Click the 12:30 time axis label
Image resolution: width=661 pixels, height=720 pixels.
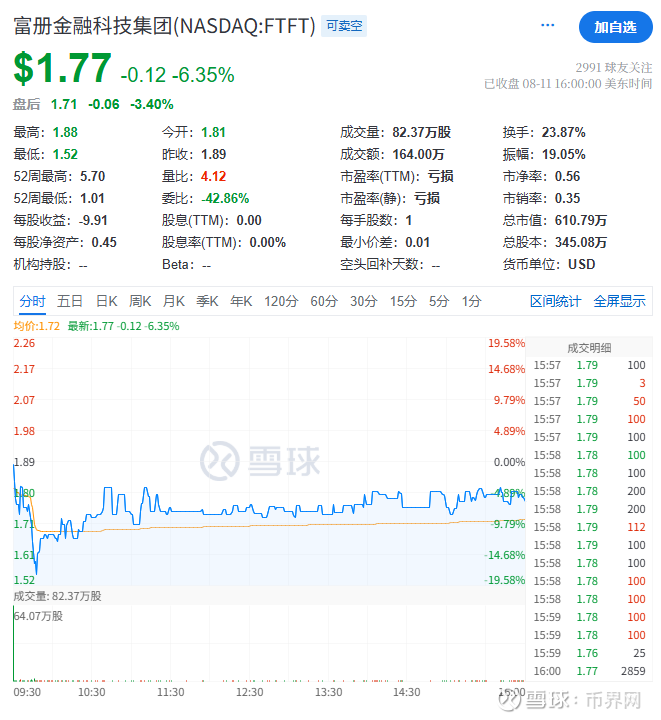coord(250,692)
